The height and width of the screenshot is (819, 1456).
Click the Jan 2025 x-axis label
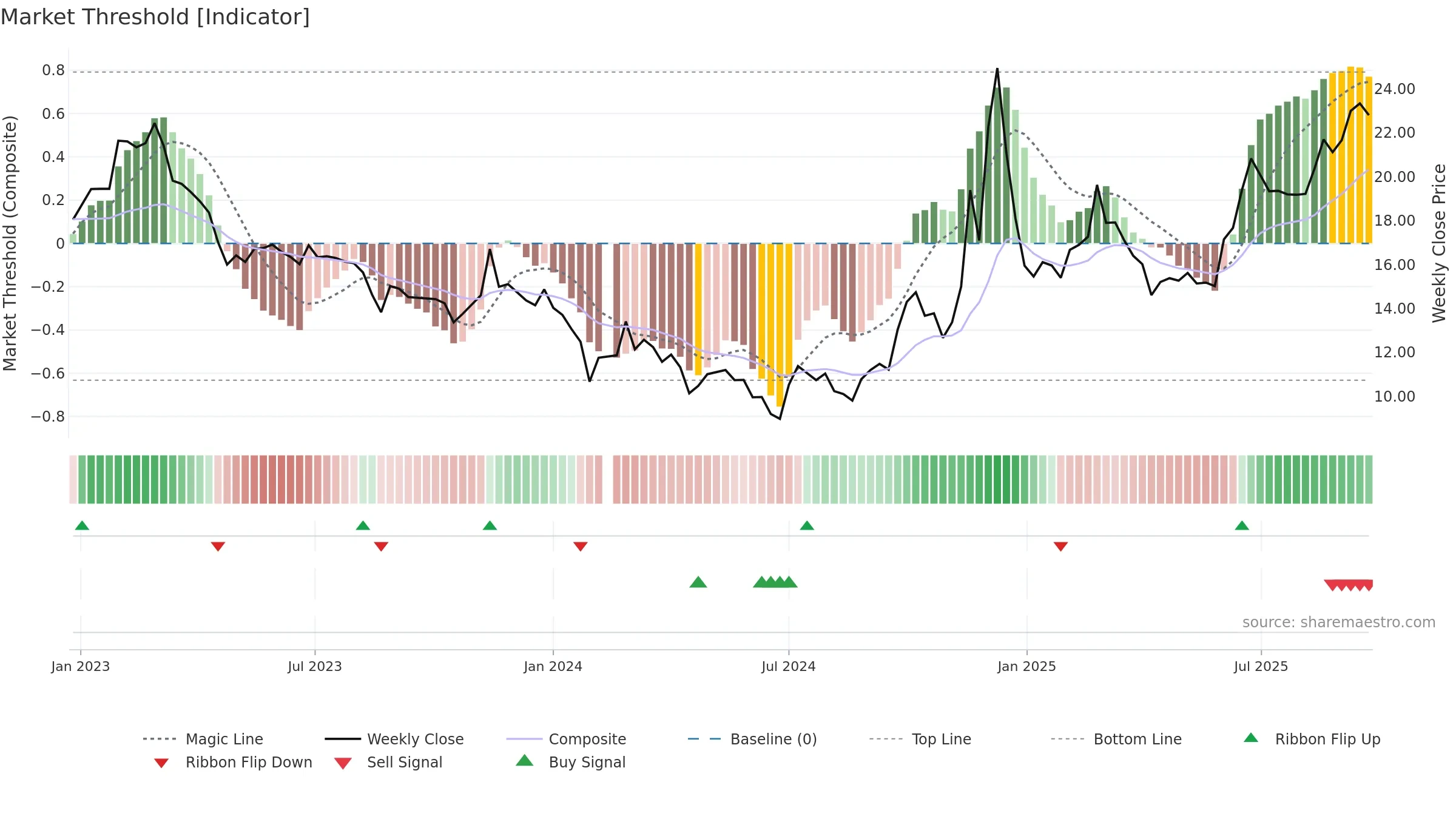1026,666
